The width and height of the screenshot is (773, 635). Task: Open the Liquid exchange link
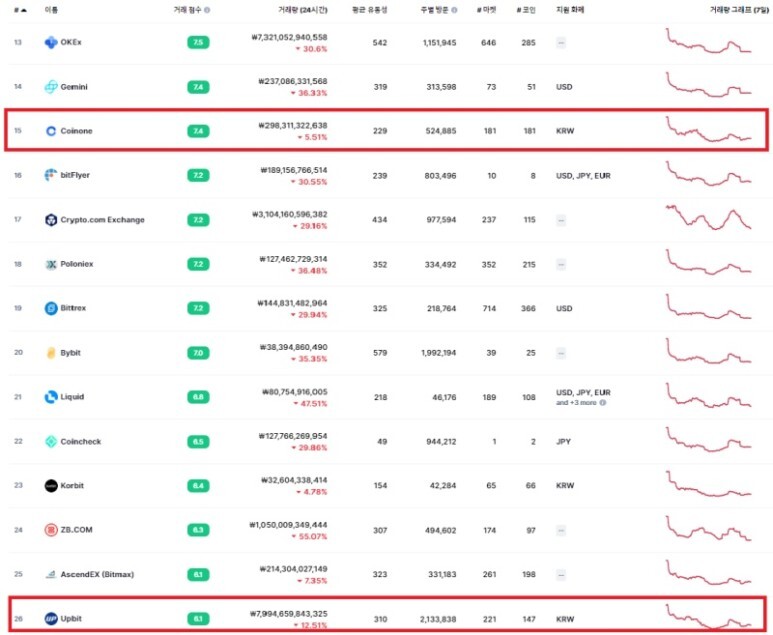click(72, 397)
